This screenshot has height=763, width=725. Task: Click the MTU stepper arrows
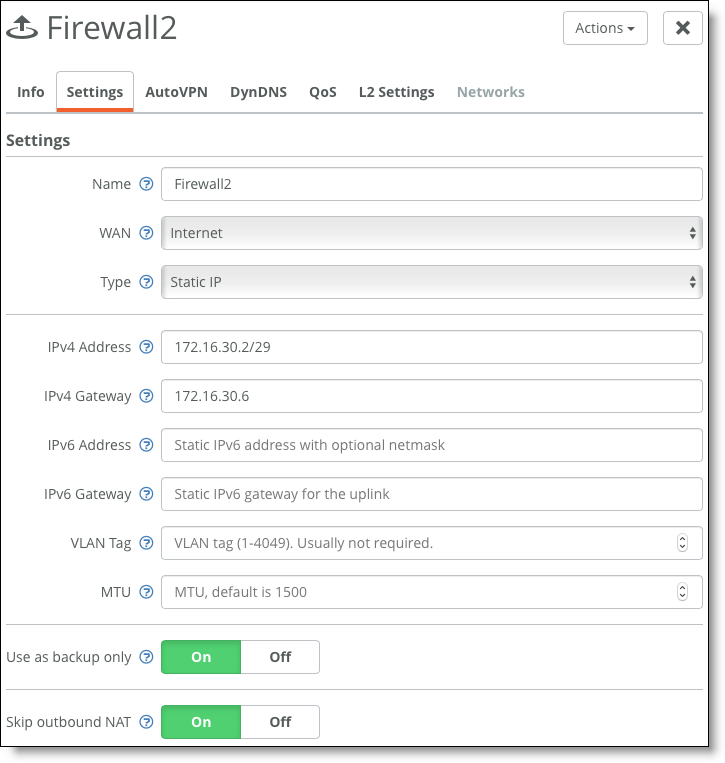(x=682, y=592)
